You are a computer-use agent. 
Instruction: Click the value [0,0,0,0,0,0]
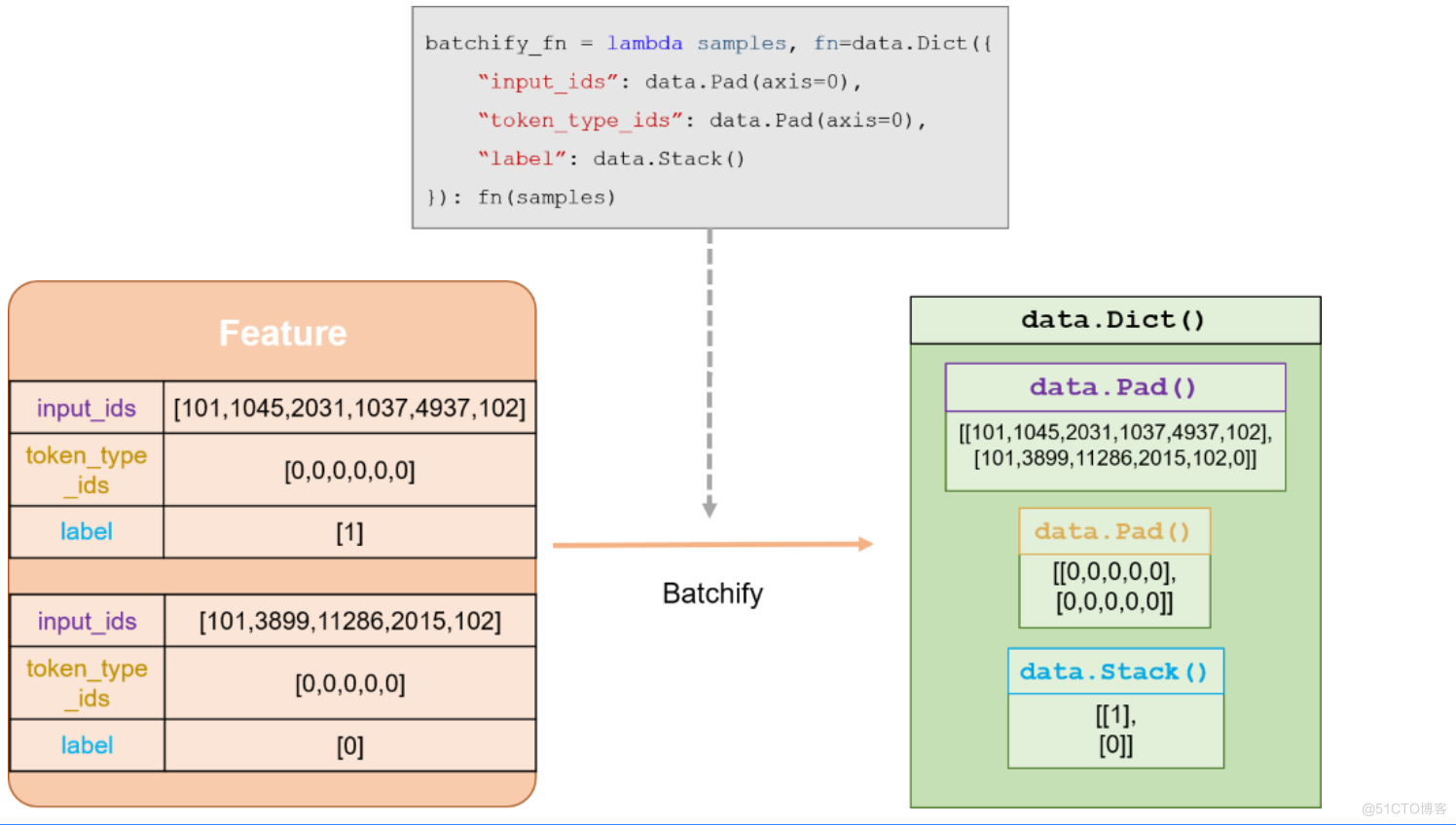tap(349, 471)
